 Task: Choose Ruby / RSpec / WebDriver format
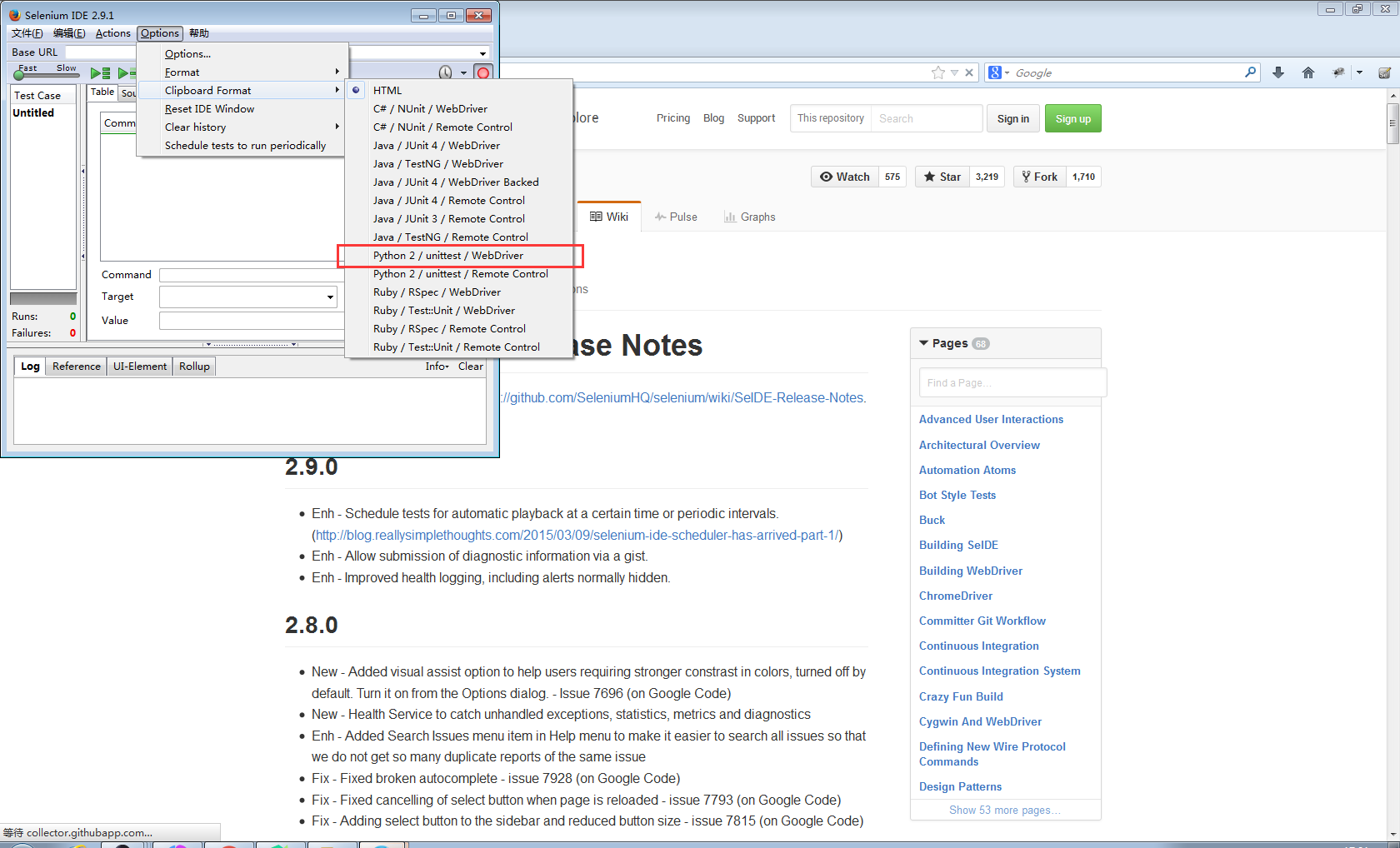tap(459, 292)
